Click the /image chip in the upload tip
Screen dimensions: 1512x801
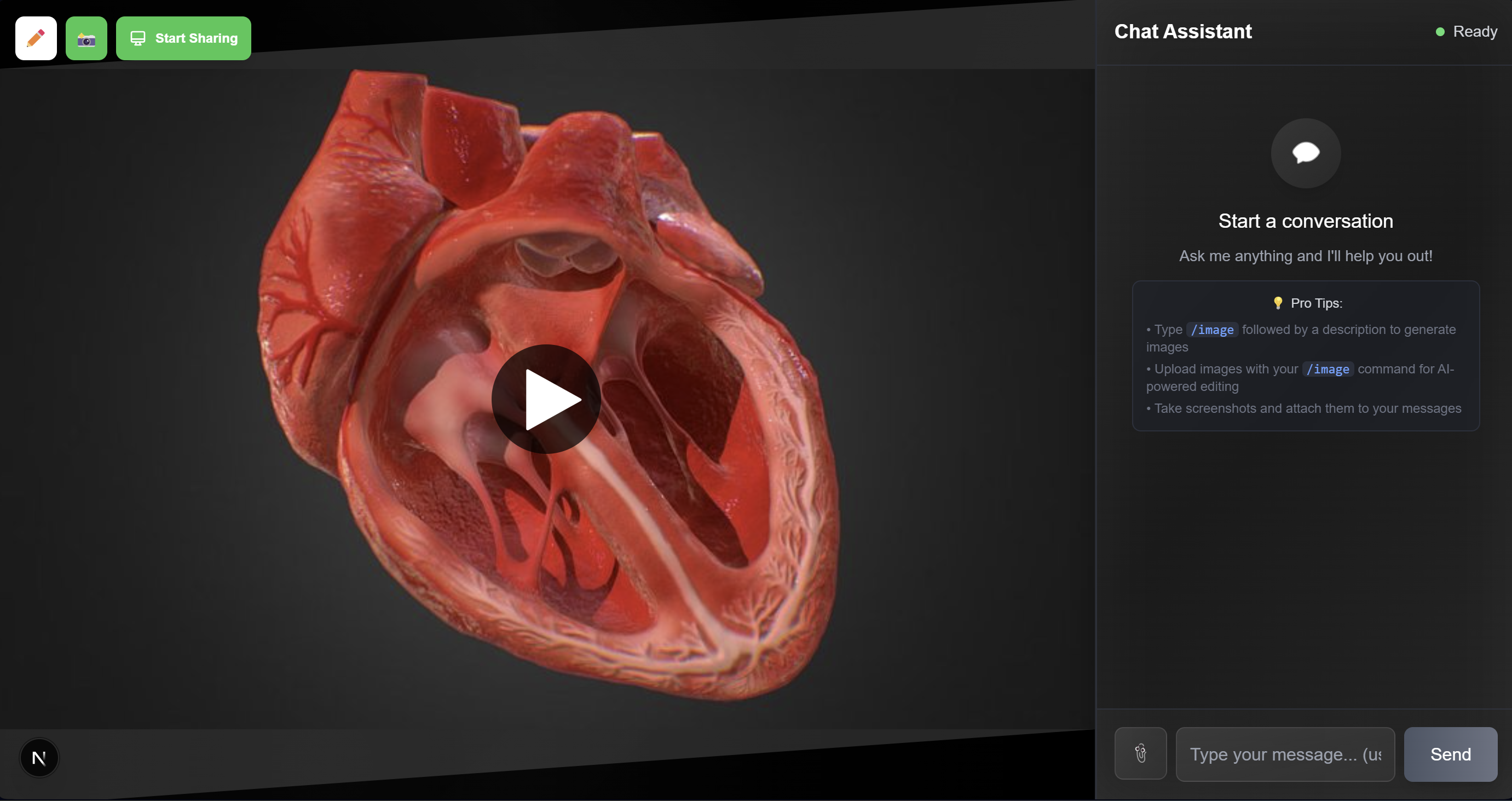point(1328,369)
